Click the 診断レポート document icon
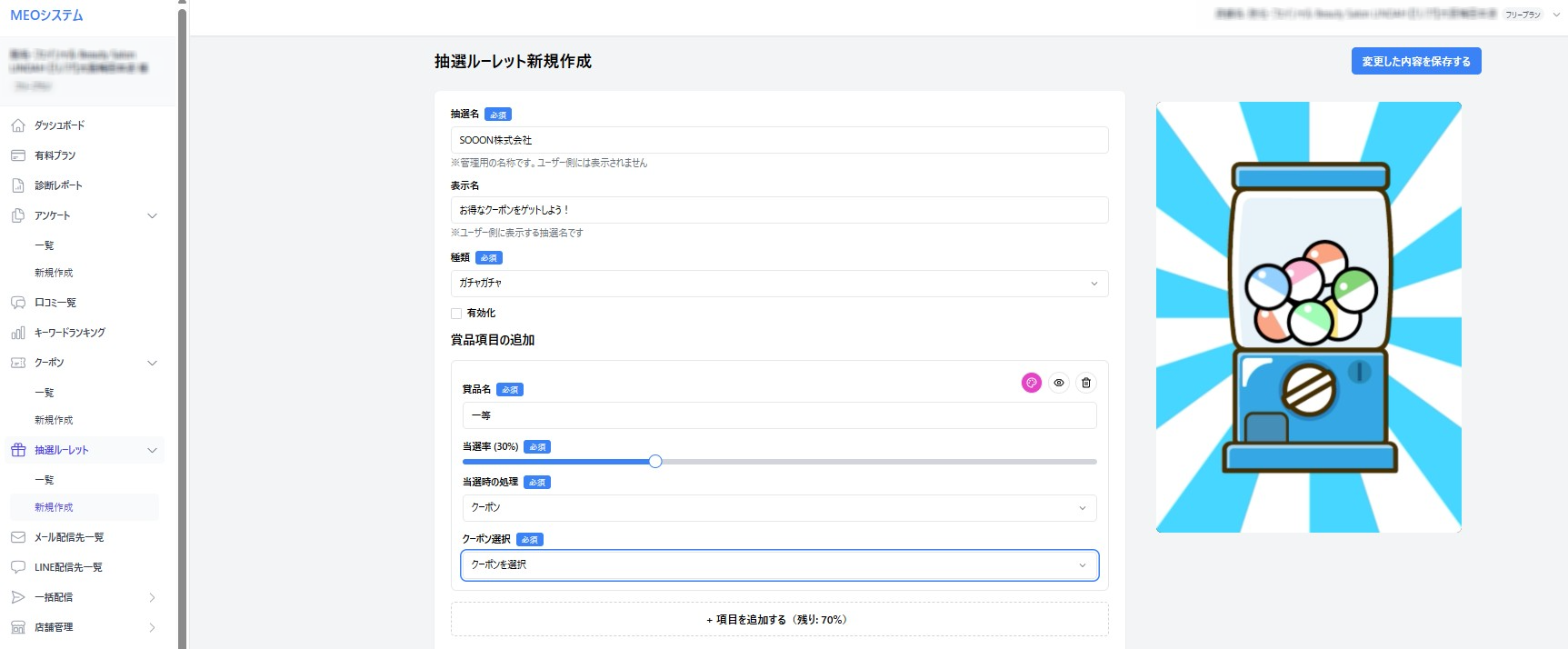Screen dimensions: 1568x649 click(x=18, y=185)
